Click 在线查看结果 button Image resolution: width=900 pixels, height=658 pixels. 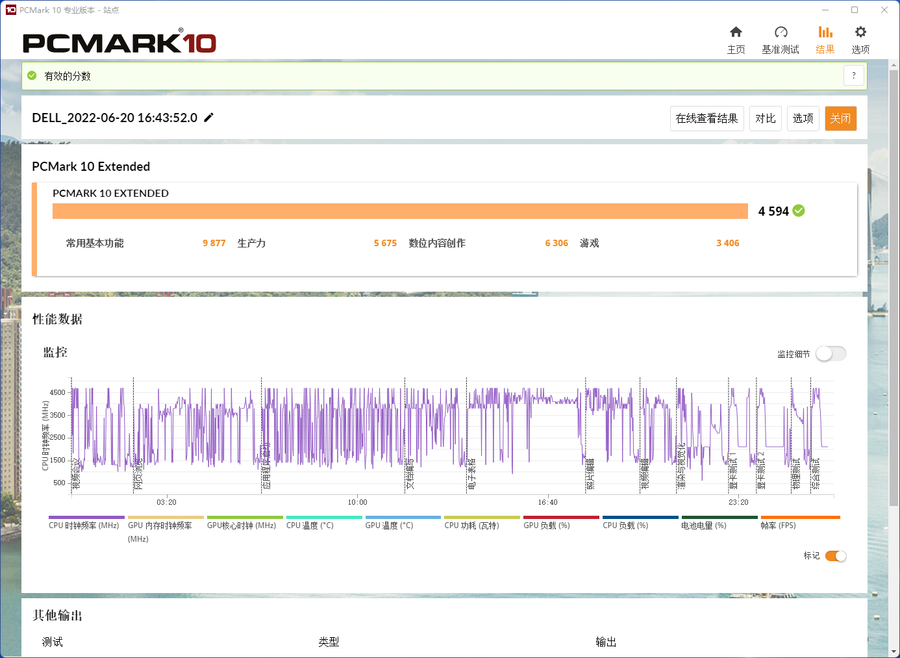tap(706, 119)
